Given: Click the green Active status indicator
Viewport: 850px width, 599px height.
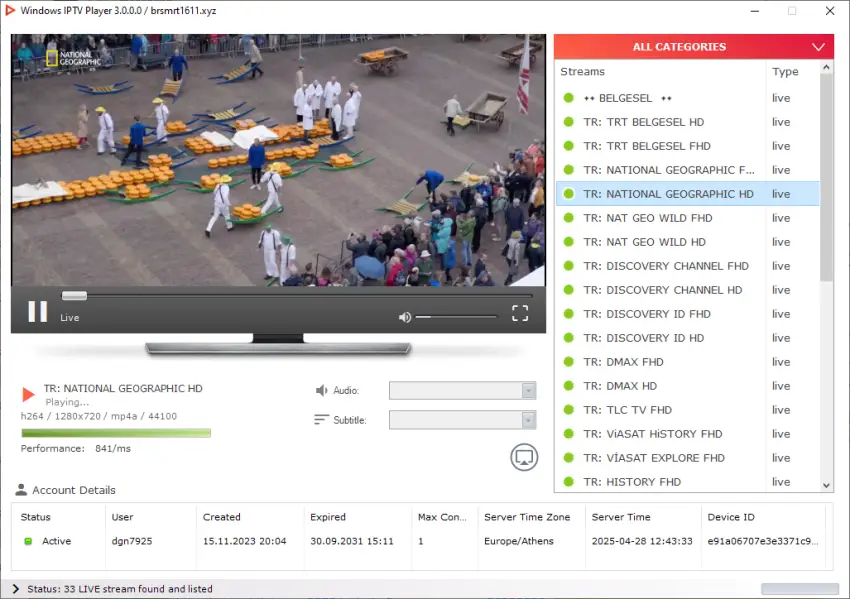Looking at the screenshot, I should tap(28, 541).
